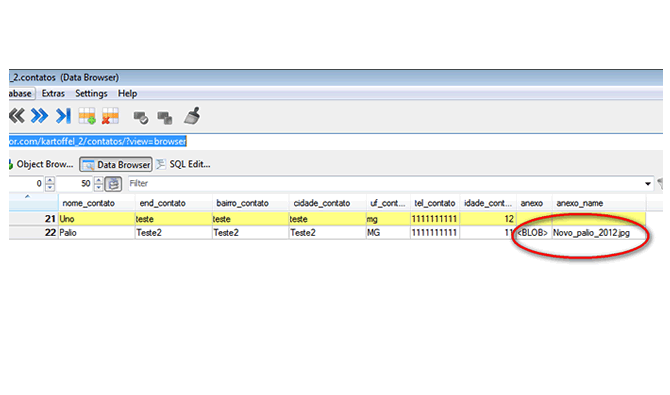Select the phone cell 1111111111 in row 21
Image resolution: width=670 pixels, height=395 pixels.
click(x=435, y=218)
